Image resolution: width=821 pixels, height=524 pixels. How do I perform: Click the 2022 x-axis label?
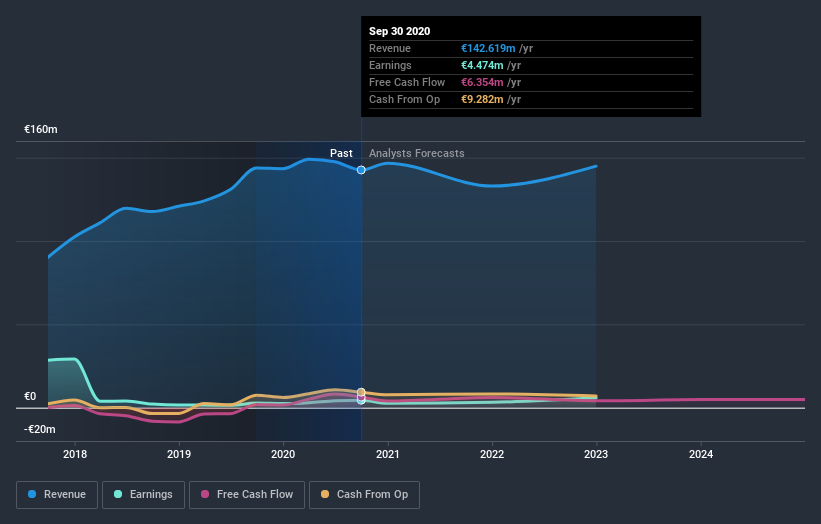492,454
